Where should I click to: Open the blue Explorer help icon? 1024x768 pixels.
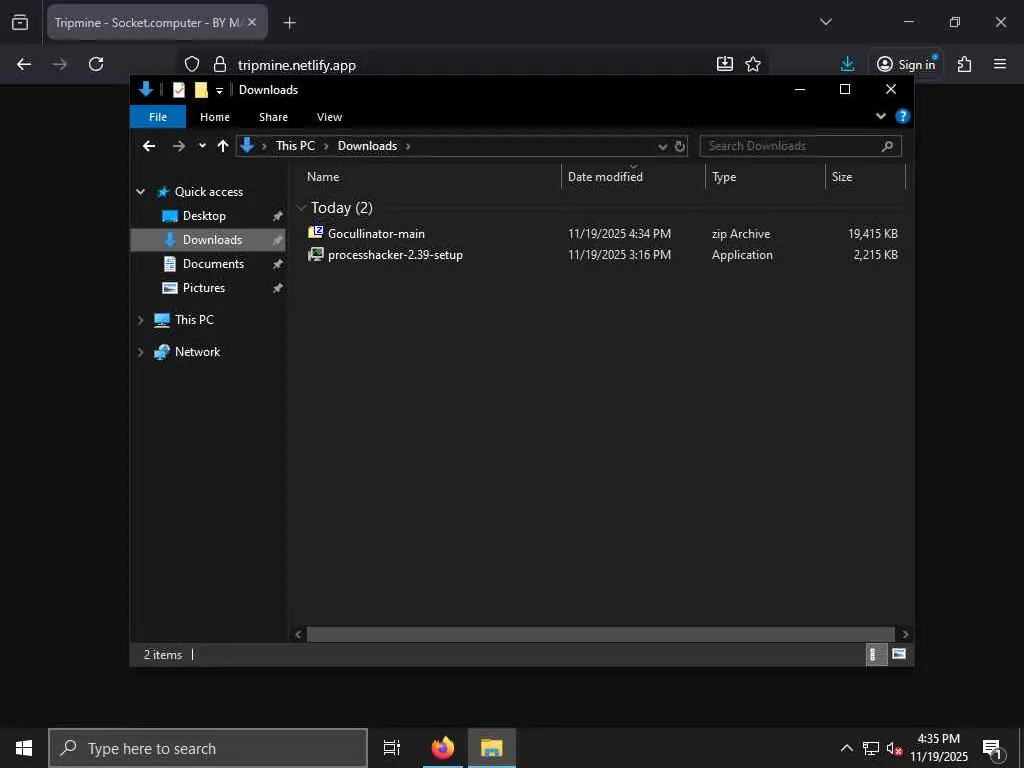[x=903, y=116]
